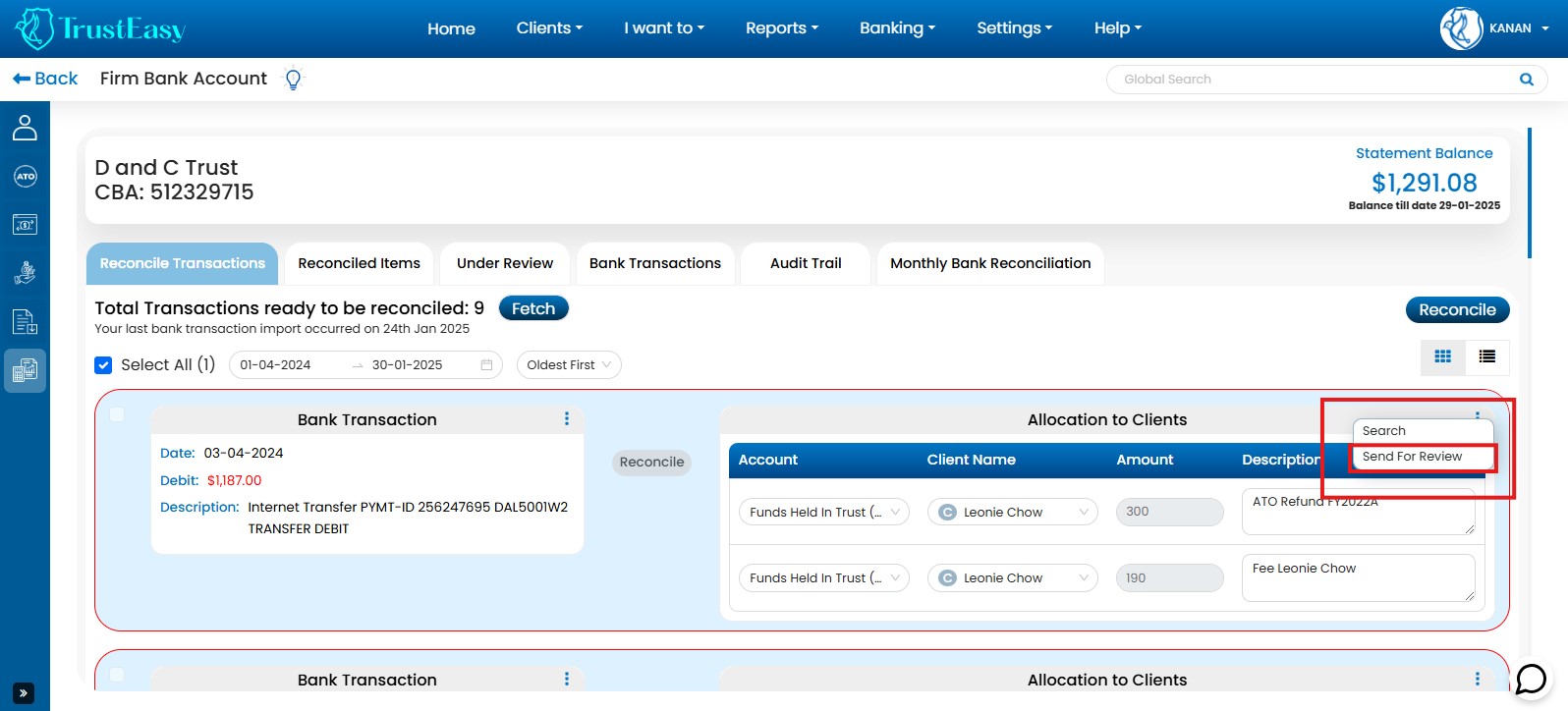Uncheck the Select All checkbox

[x=103, y=365]
